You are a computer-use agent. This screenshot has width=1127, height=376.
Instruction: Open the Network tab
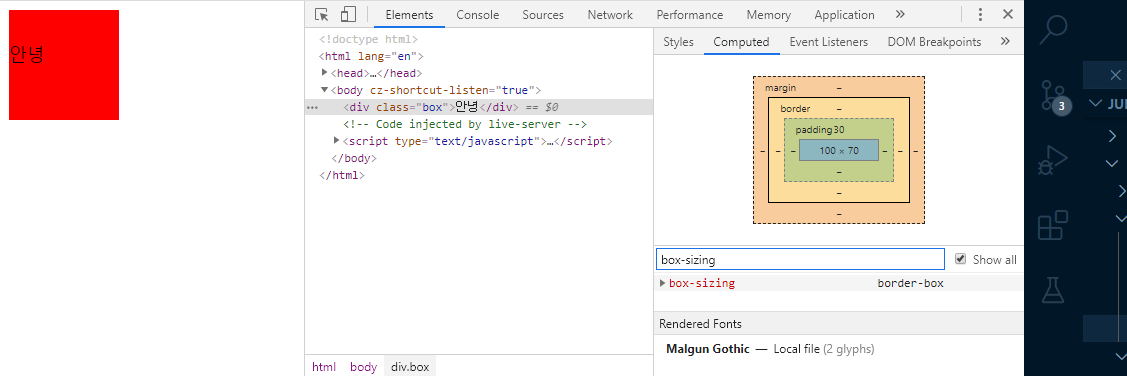(x=610, y=14)
